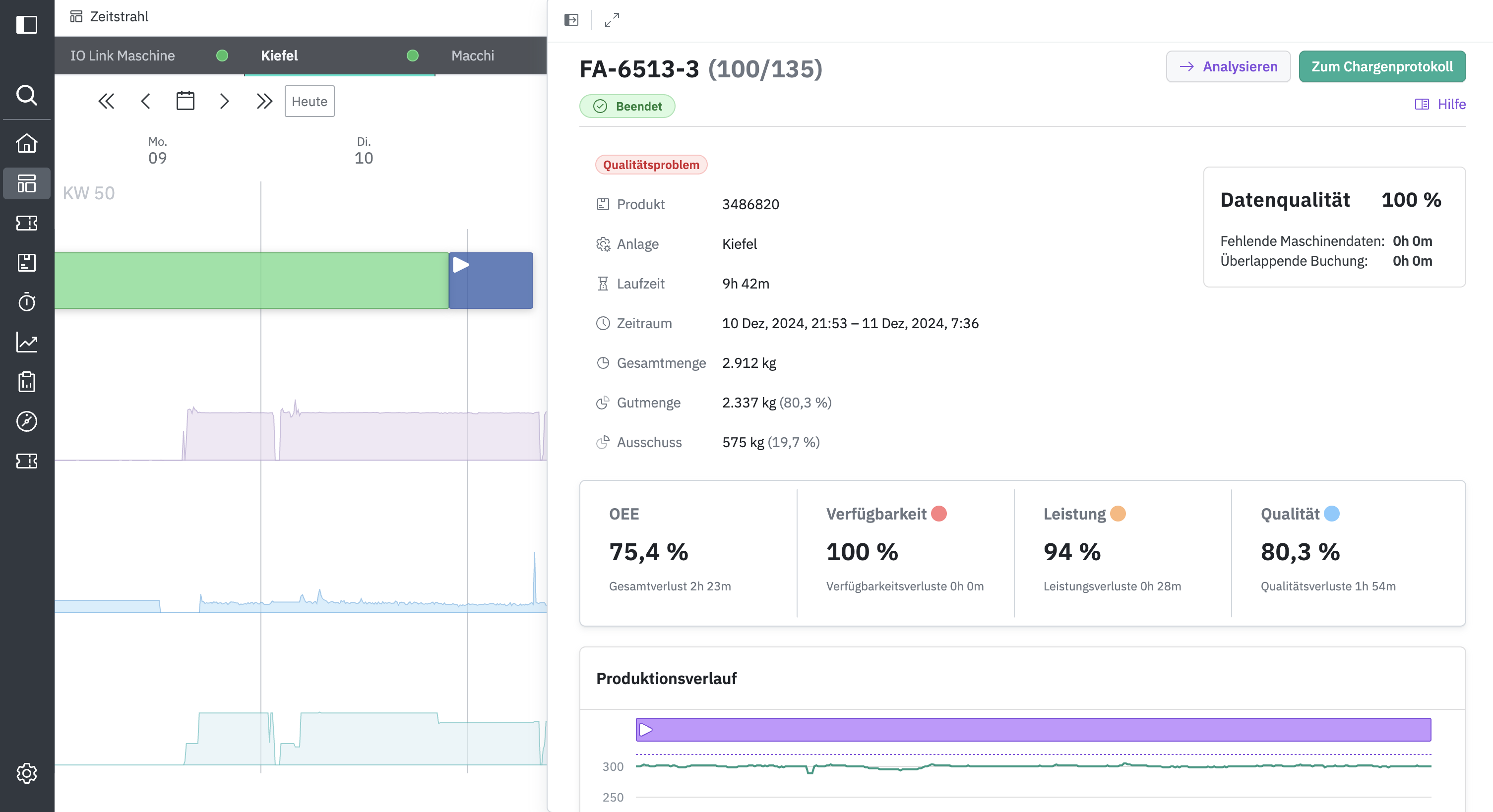
Task: Open the calendar date picker
Action: [x=185, y=101]
